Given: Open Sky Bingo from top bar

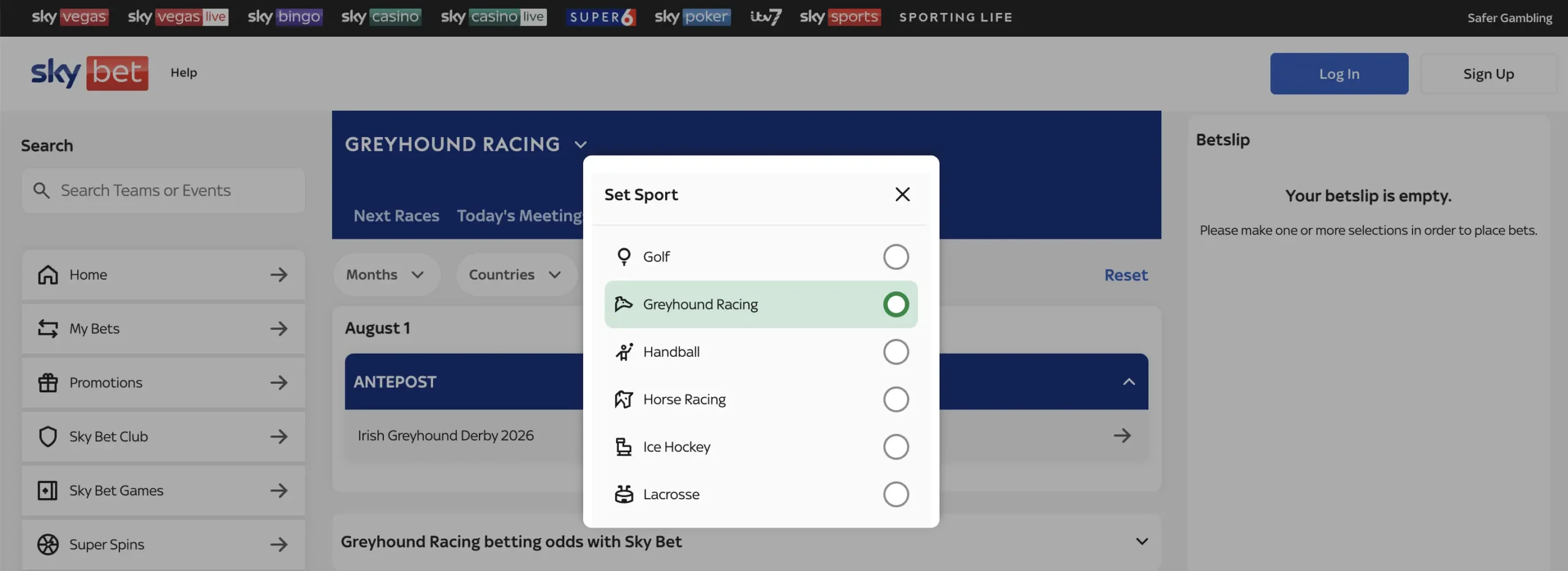Looking at the screenshot, I should [x=285, y=17].
